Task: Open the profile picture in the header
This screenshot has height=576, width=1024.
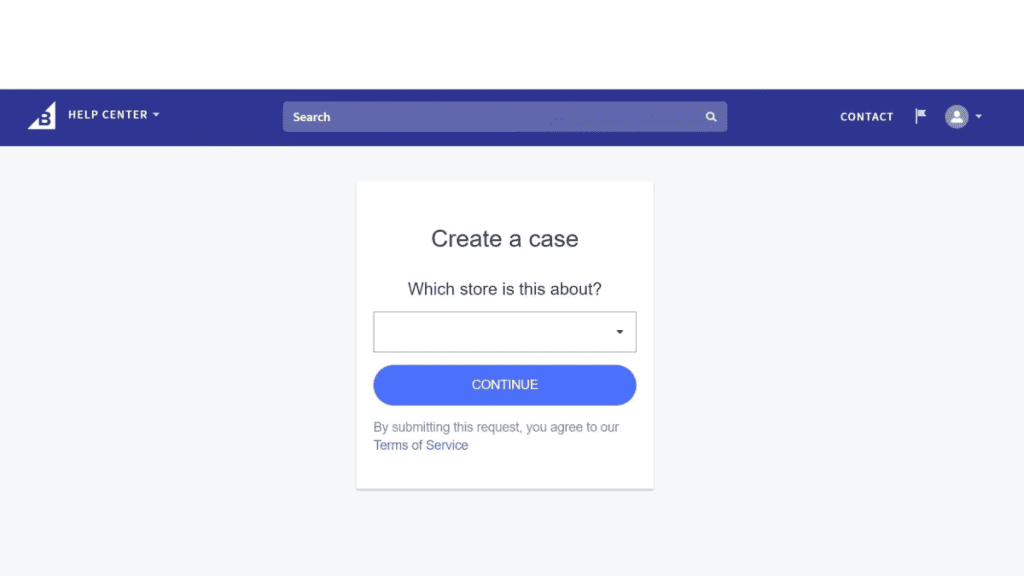Action: click(x=959, y=117)
